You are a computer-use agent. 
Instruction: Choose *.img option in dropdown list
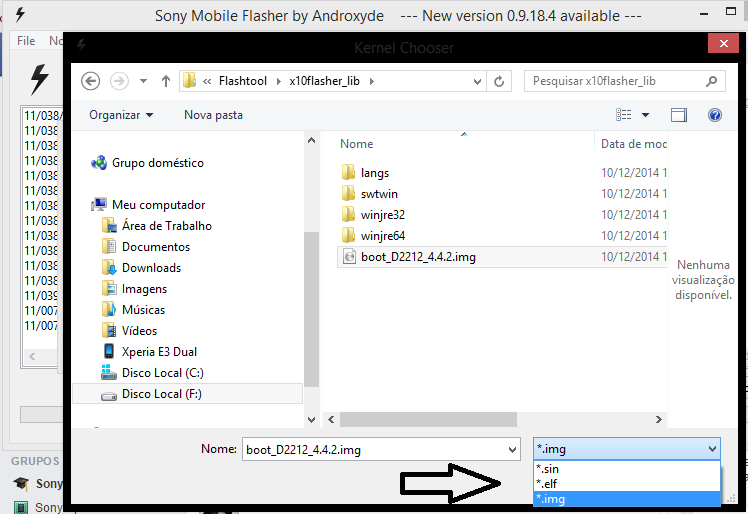(x=626, y=499)
